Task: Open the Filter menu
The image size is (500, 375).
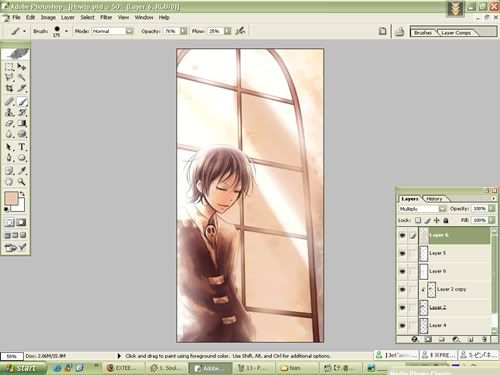Action: point(106,17)
